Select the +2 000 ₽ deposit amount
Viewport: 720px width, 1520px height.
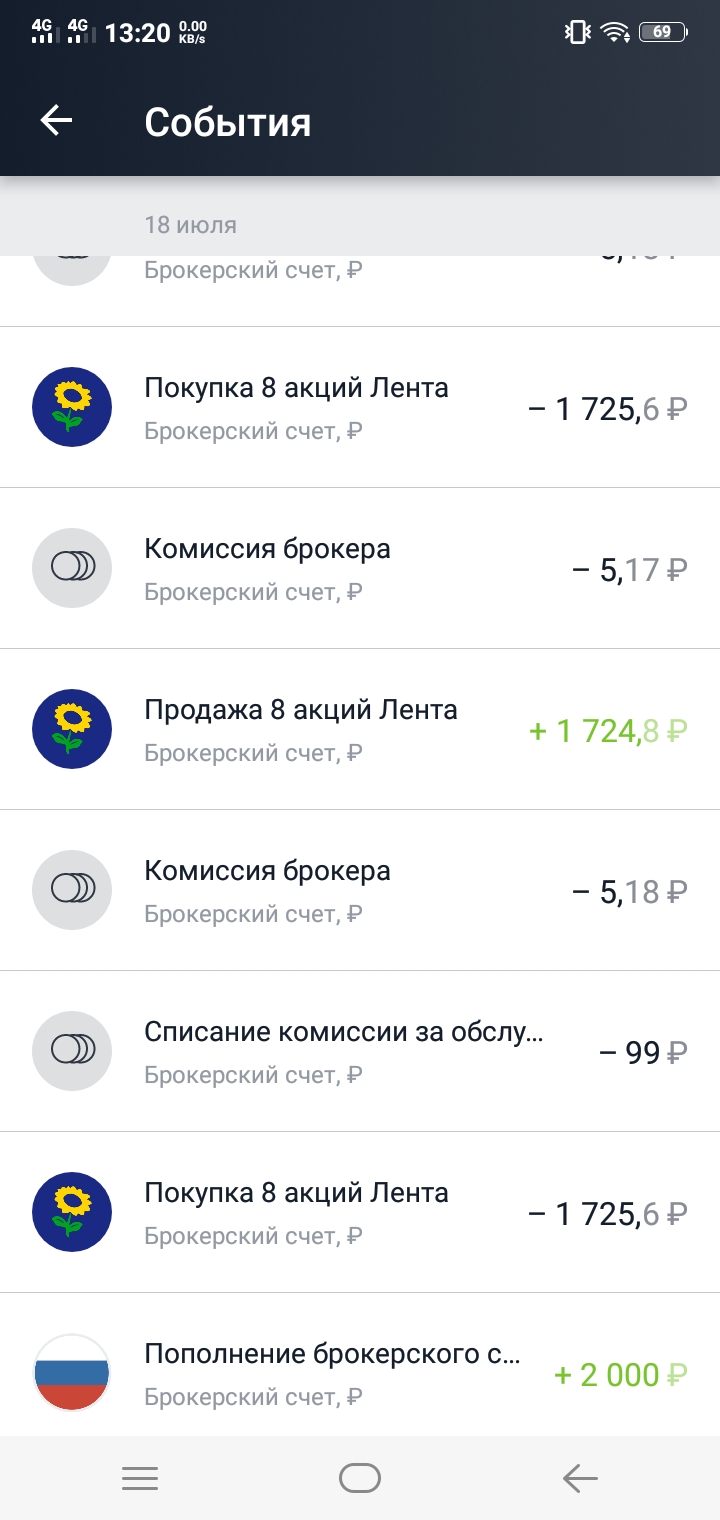(621, 1375)
